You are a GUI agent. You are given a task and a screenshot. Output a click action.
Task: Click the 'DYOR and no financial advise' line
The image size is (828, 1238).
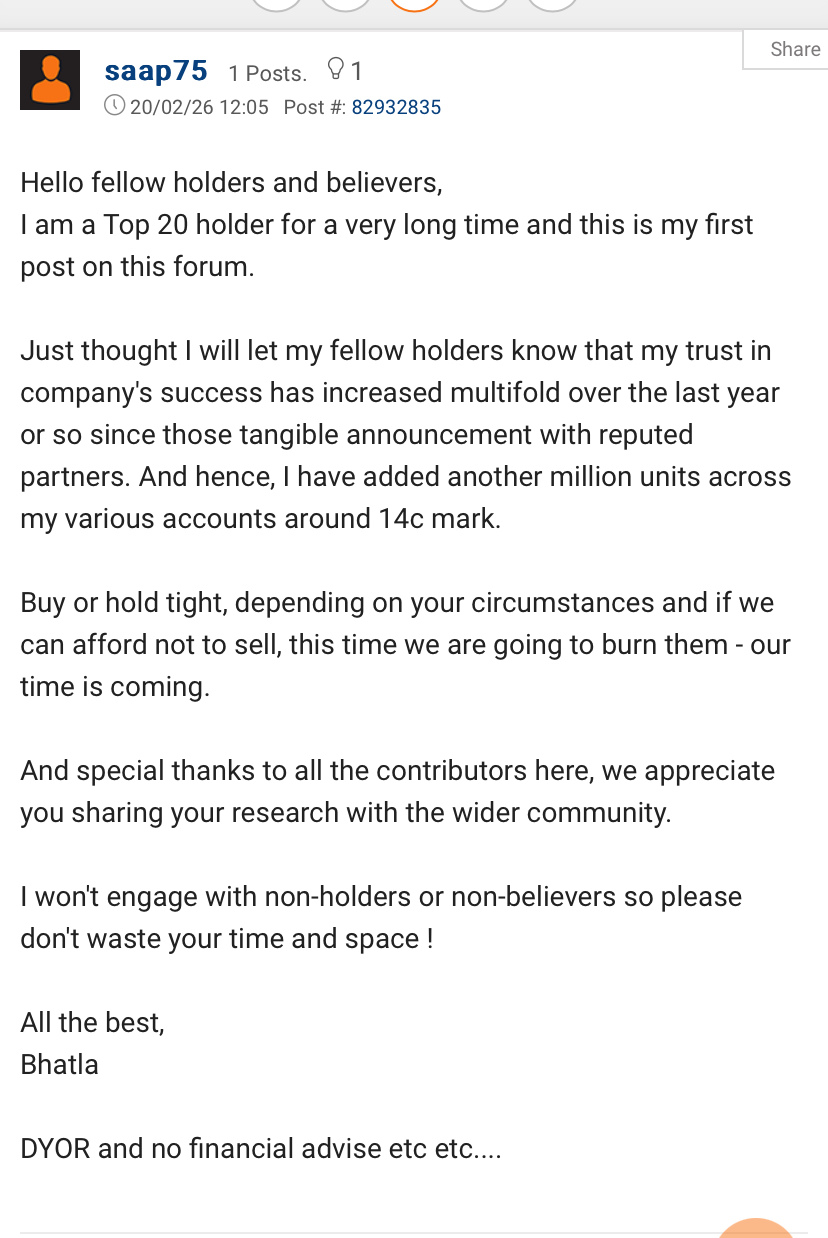(260, 1149)
